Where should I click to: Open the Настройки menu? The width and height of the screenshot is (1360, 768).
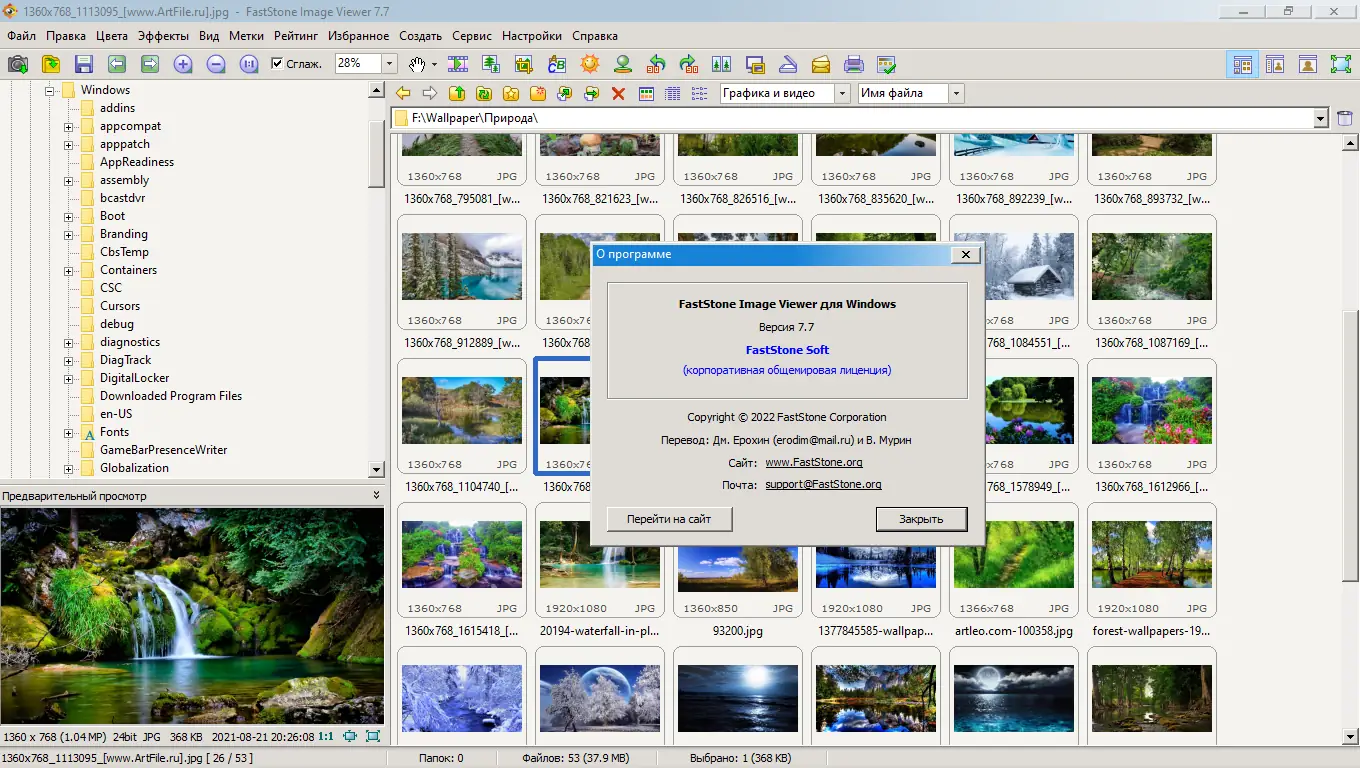tap(532, 36)
